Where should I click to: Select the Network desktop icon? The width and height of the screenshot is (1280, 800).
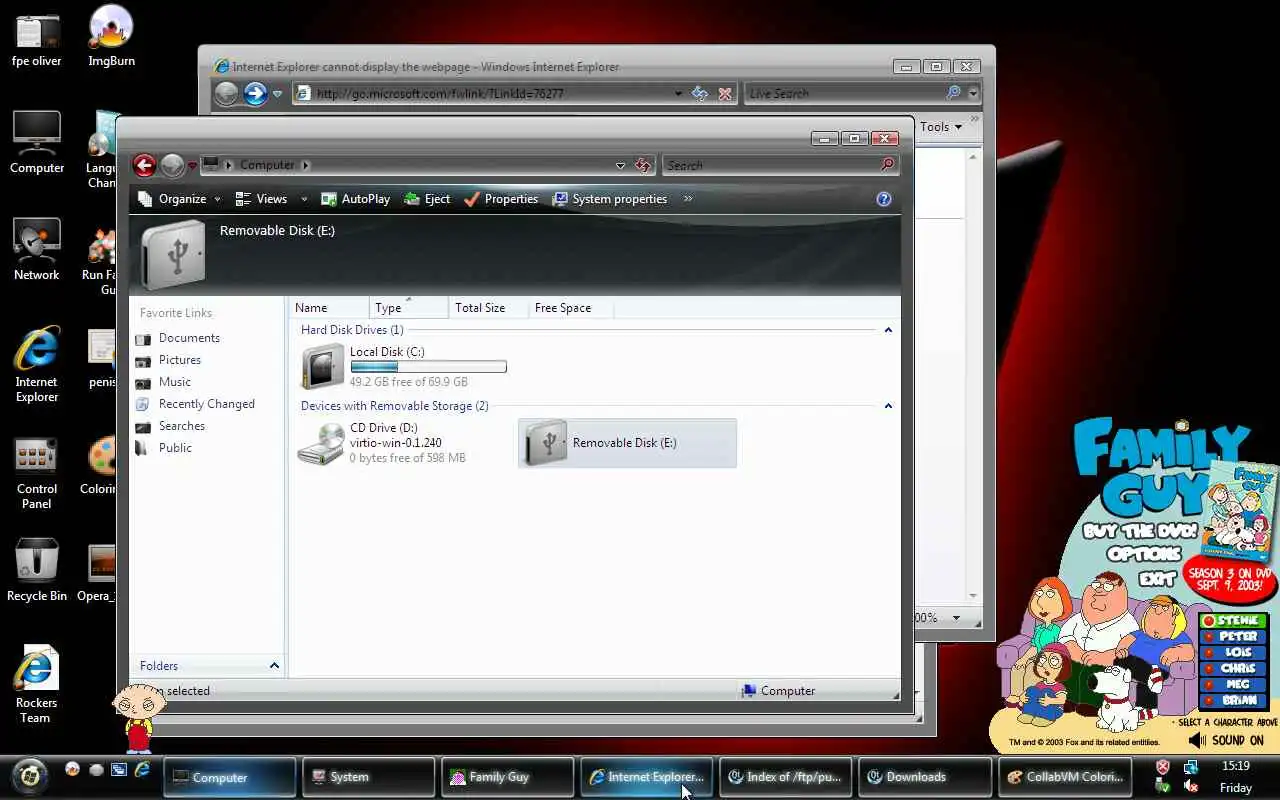pyautogui.click(x=37, y=249)
